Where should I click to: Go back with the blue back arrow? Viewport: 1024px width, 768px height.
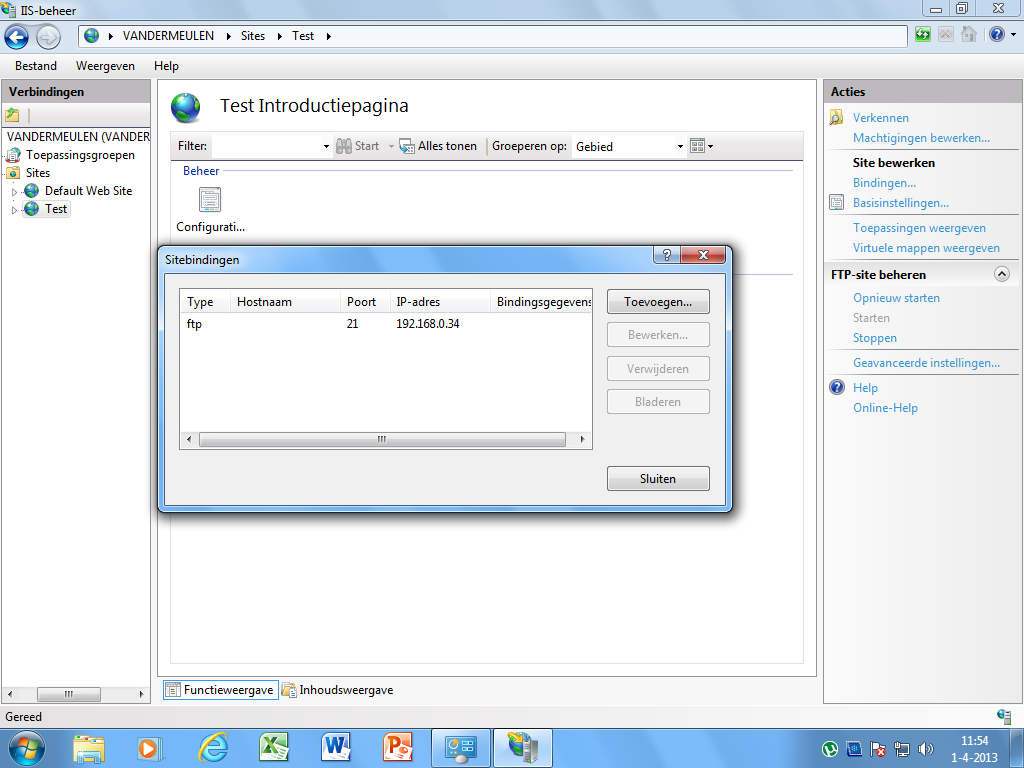(16, 37)
